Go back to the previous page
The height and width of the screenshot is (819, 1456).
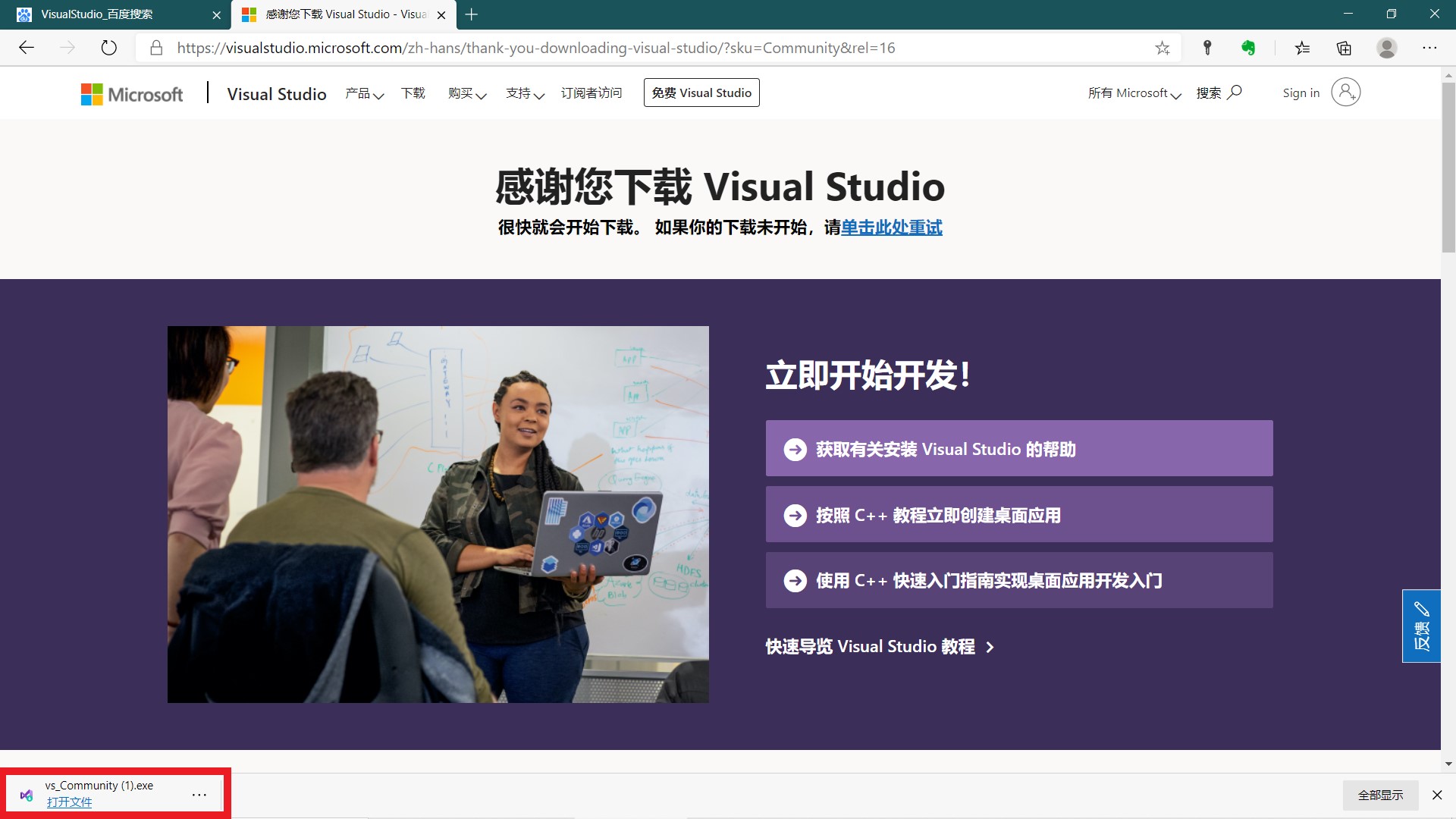point(27,48)
